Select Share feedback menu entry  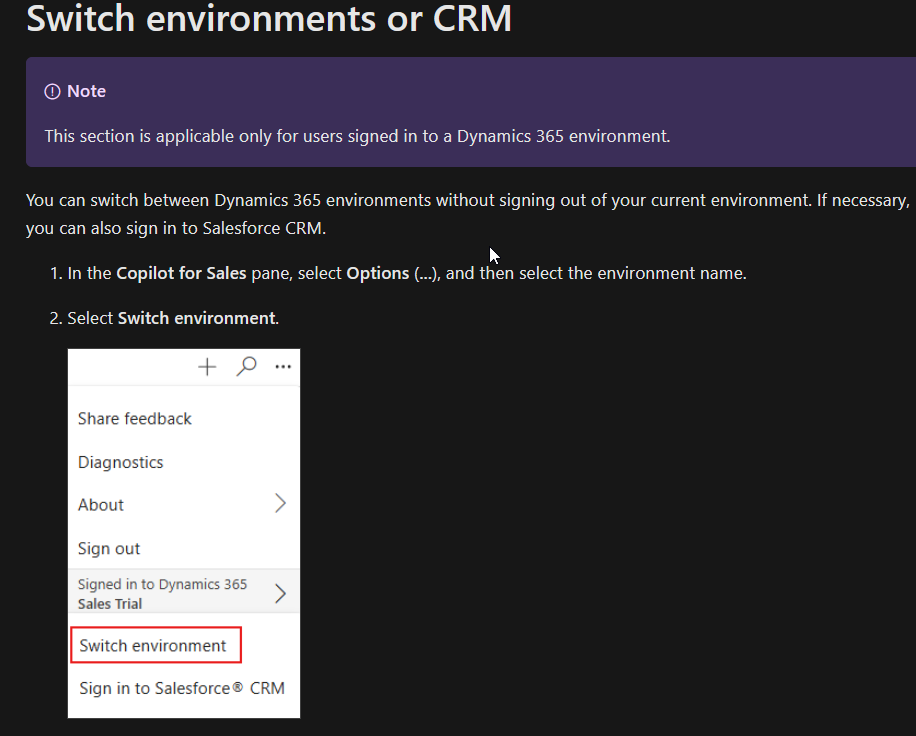tap(134, 419)
